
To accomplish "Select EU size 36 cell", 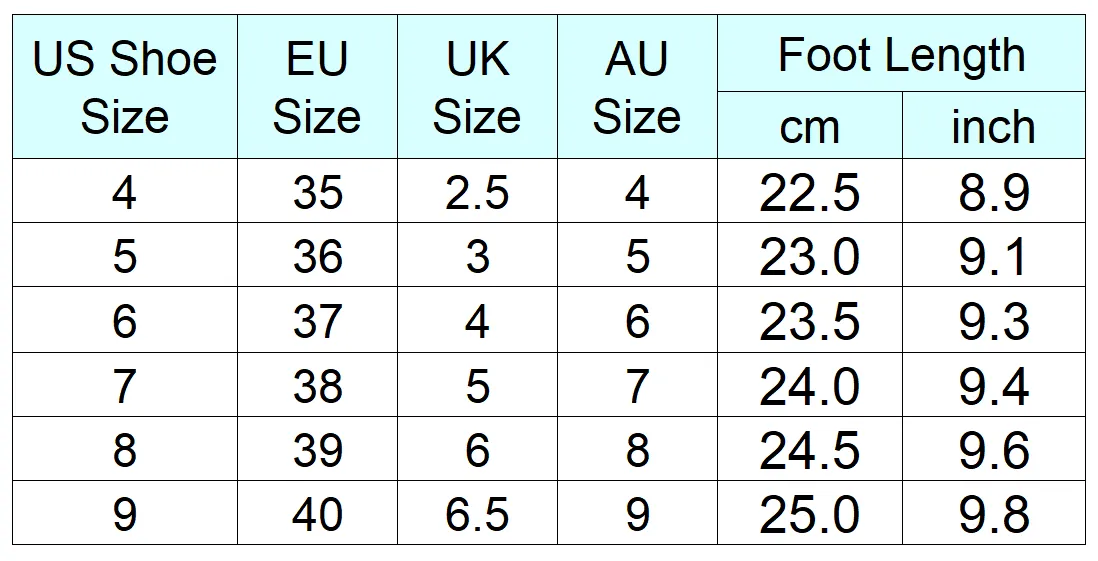I will point(317,255).
